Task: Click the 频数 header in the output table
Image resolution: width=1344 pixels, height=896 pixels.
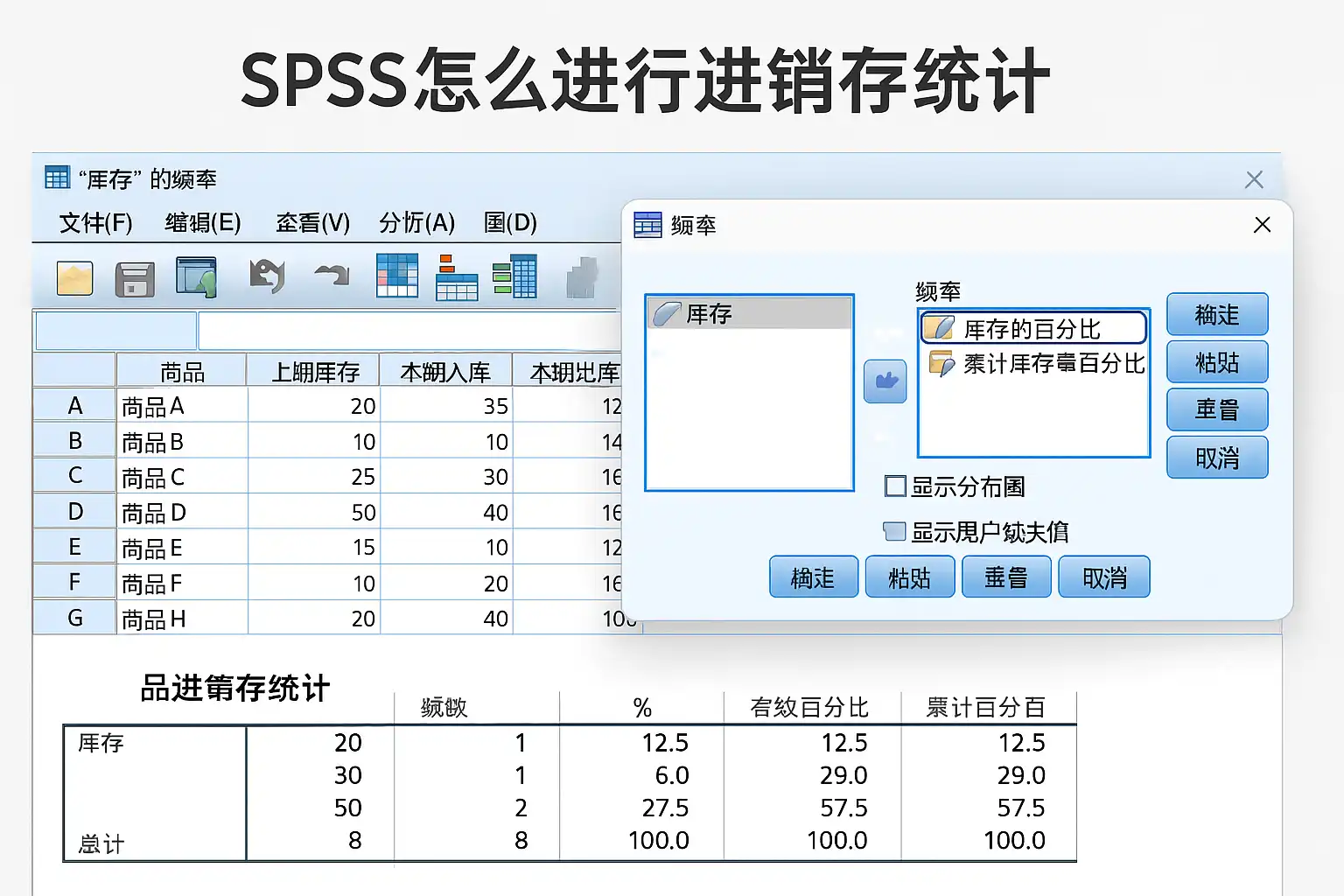Action: [444, 707]
